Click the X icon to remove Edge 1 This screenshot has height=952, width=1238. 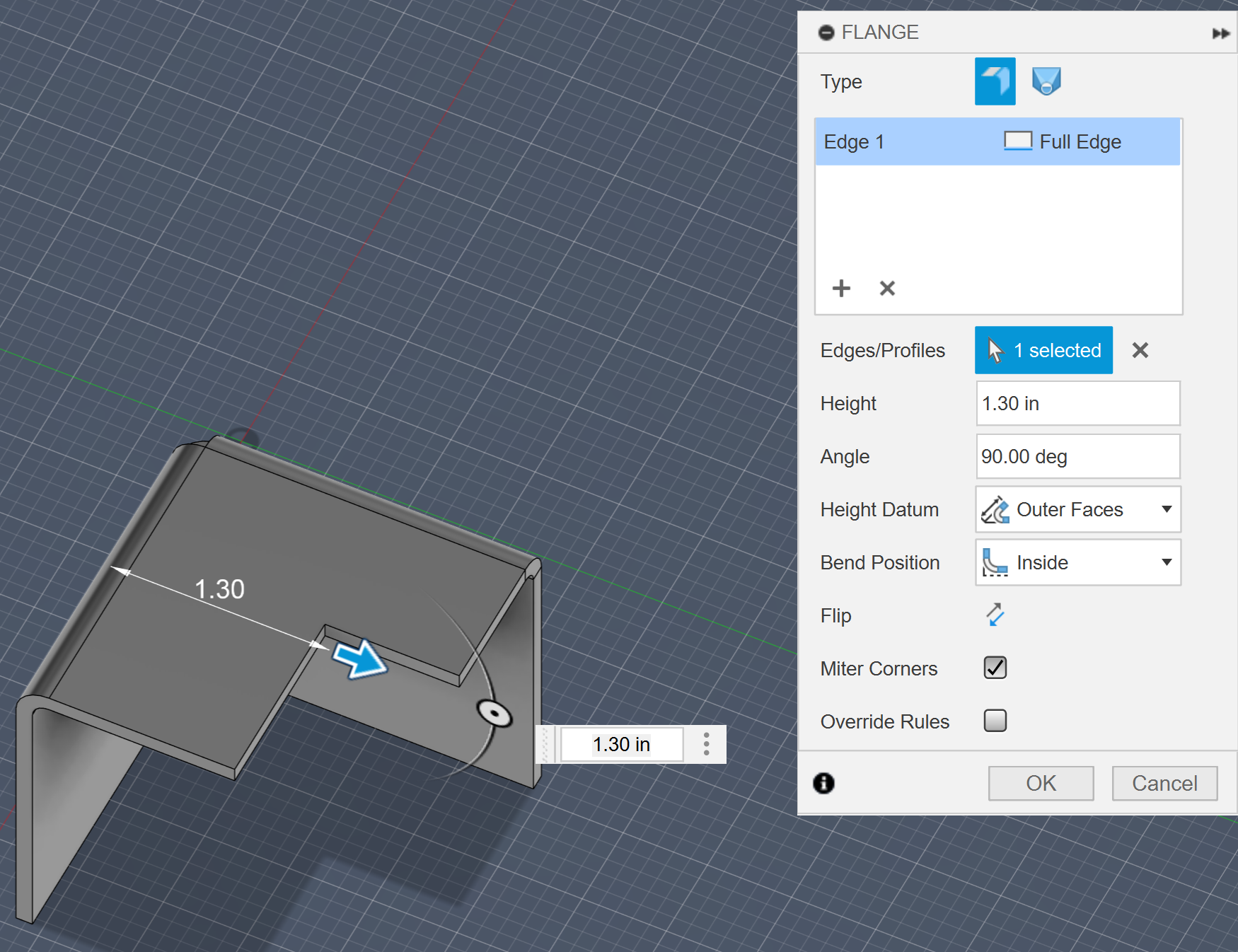click(x=886, y=288)
